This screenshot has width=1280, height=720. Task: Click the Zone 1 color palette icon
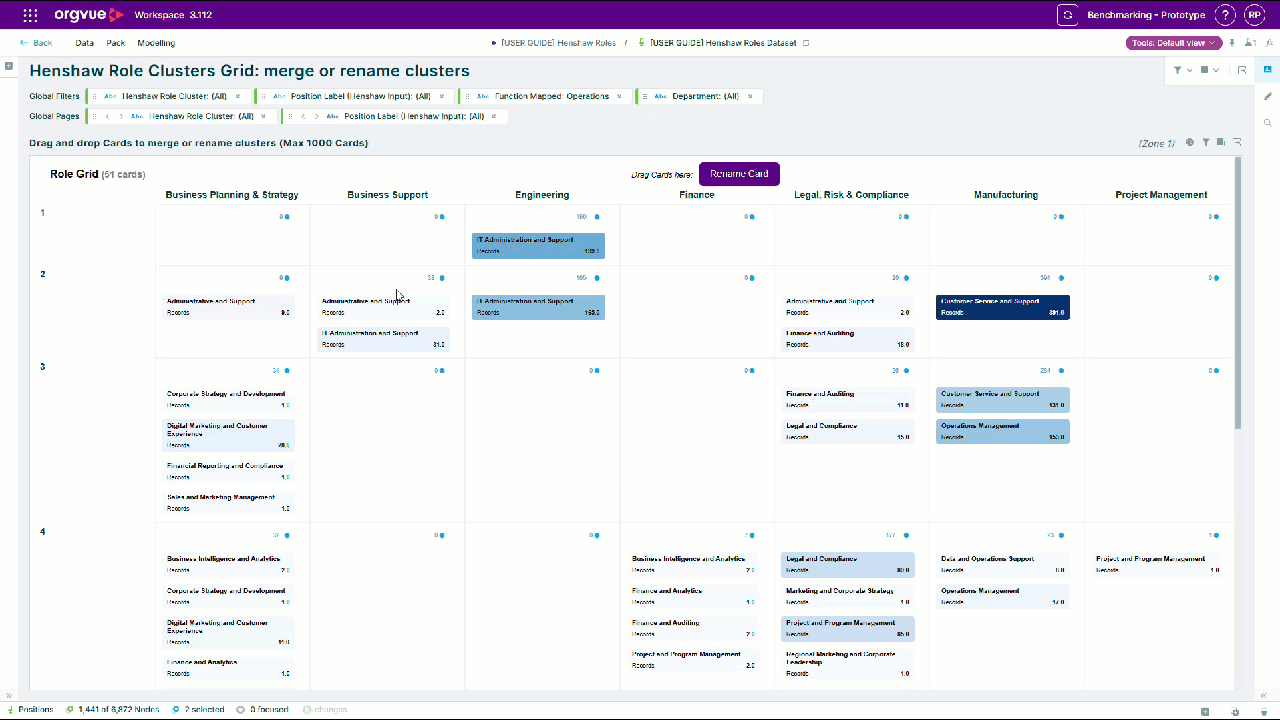click(x=1190, y=143)
